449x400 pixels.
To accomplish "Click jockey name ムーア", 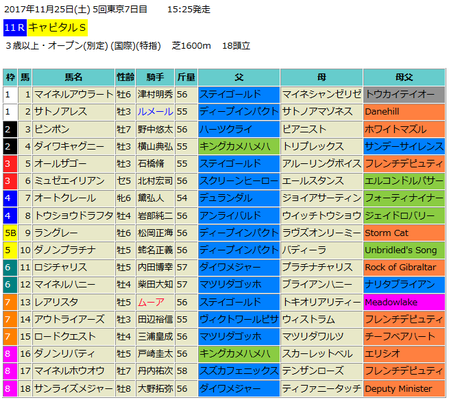I will [x=151, y=302].
